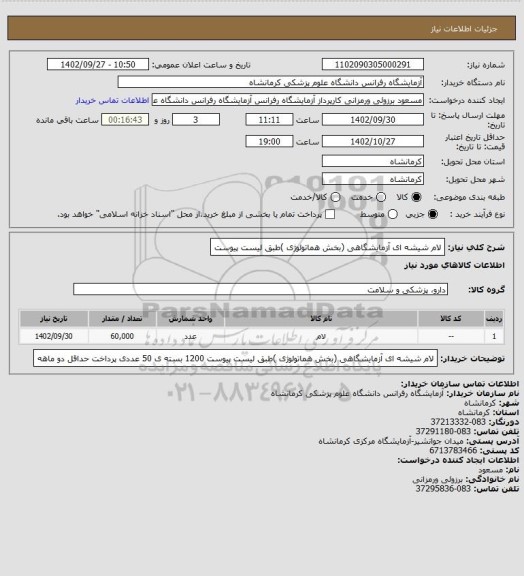524x576 pixels.
Task: Click the goods group field دارو، پزشکی و سلامت
Action: point(260,289)
